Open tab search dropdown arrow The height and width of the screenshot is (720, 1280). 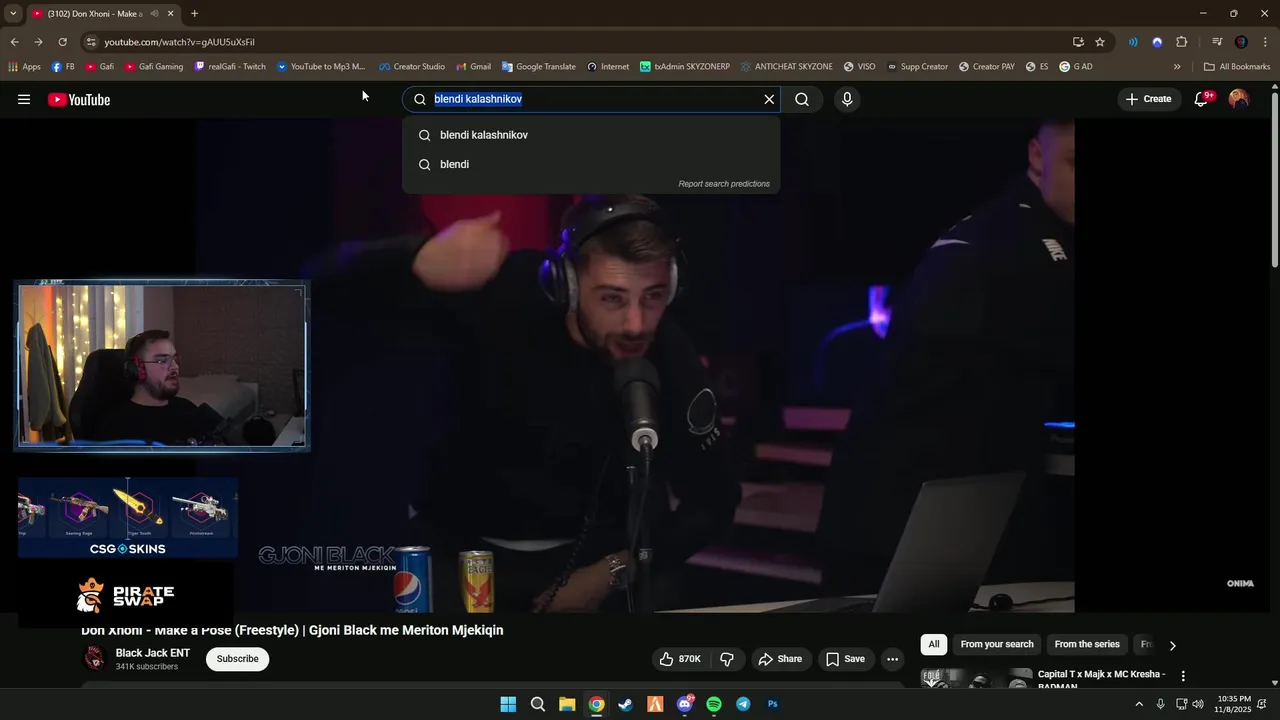tap(13, 14)
